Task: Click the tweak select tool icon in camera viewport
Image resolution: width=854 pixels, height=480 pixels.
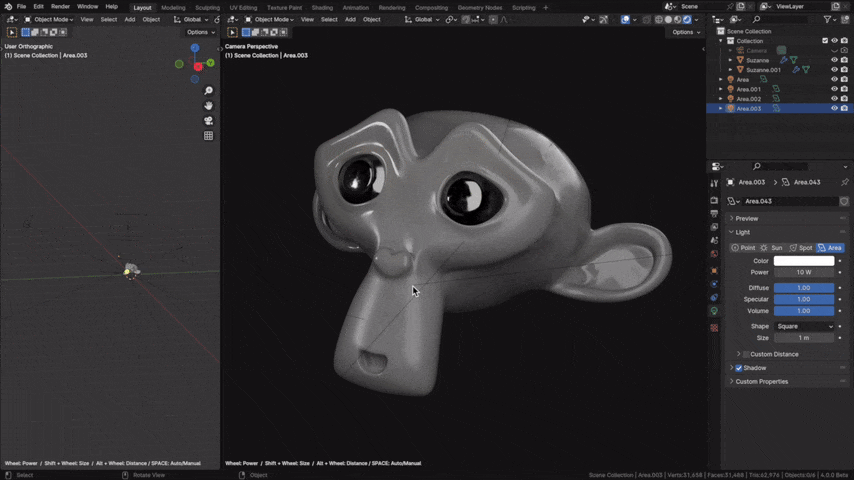Action: point(233,32)
